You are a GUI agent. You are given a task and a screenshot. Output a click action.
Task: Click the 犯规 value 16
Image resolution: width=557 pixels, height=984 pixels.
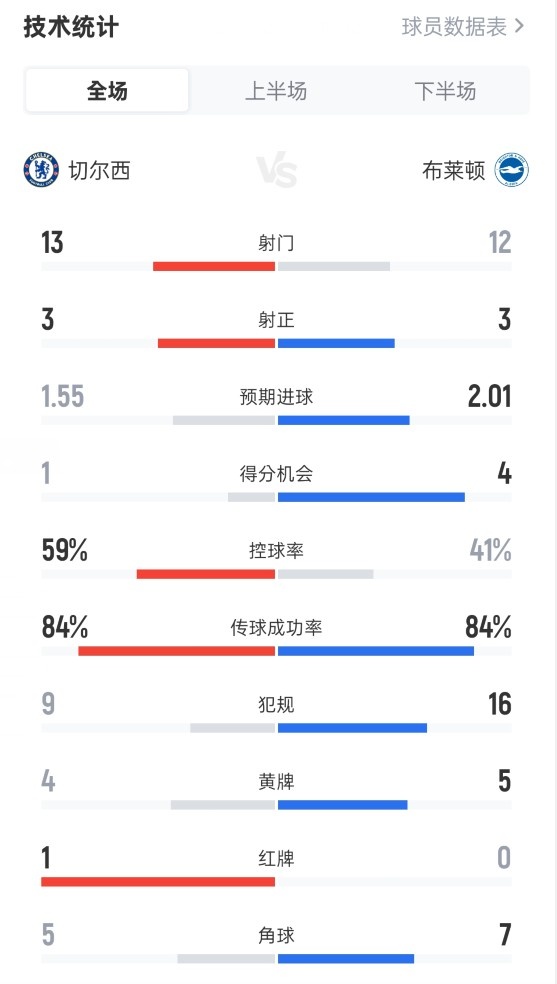coord(500,704)
